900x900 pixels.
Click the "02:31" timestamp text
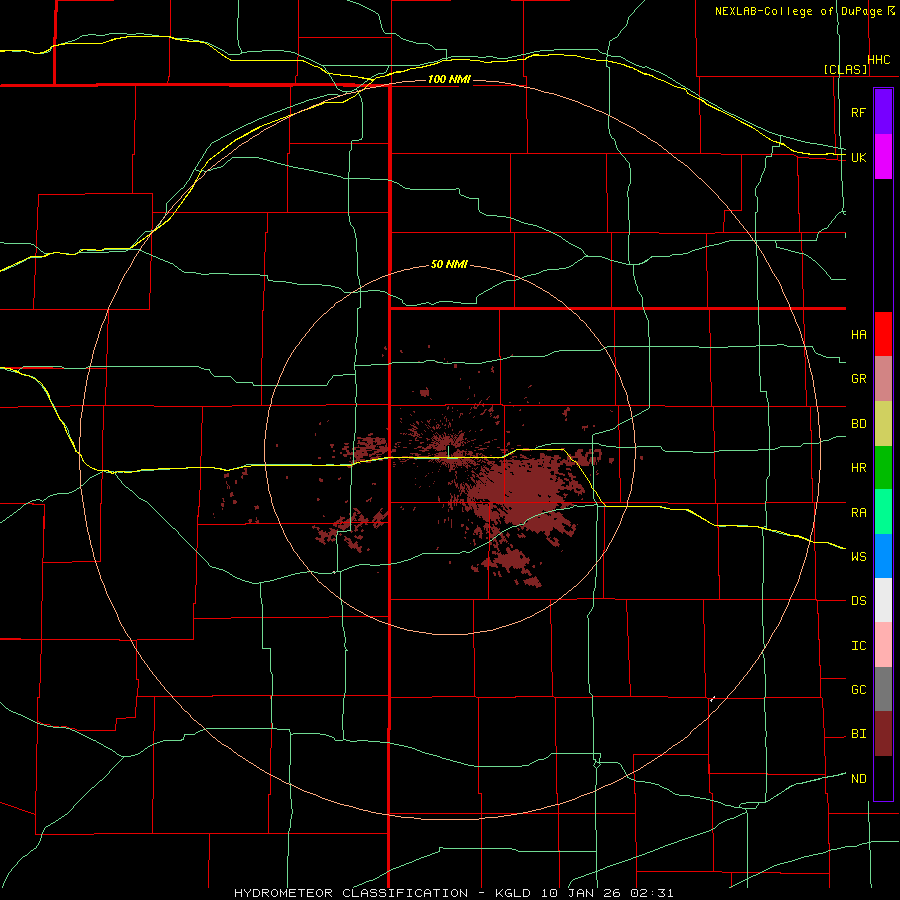pyautogui.click(x=651, y=893)
